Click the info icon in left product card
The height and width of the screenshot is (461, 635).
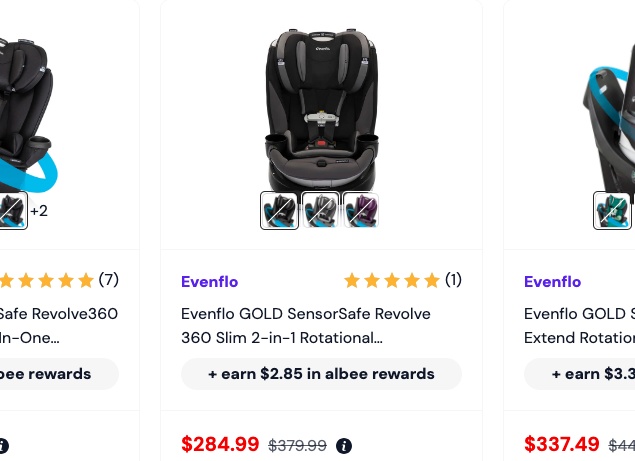[x=4, y=446]
